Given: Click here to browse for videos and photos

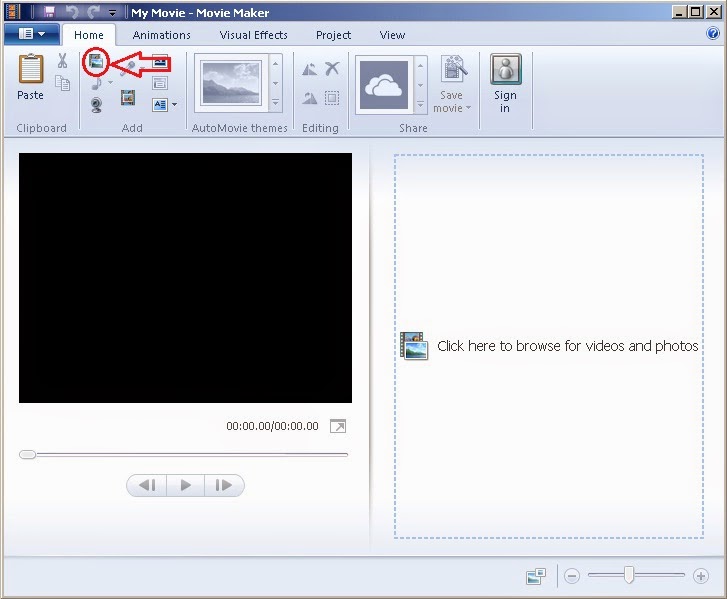Looking at the screenshot, I should click(568, 346).
